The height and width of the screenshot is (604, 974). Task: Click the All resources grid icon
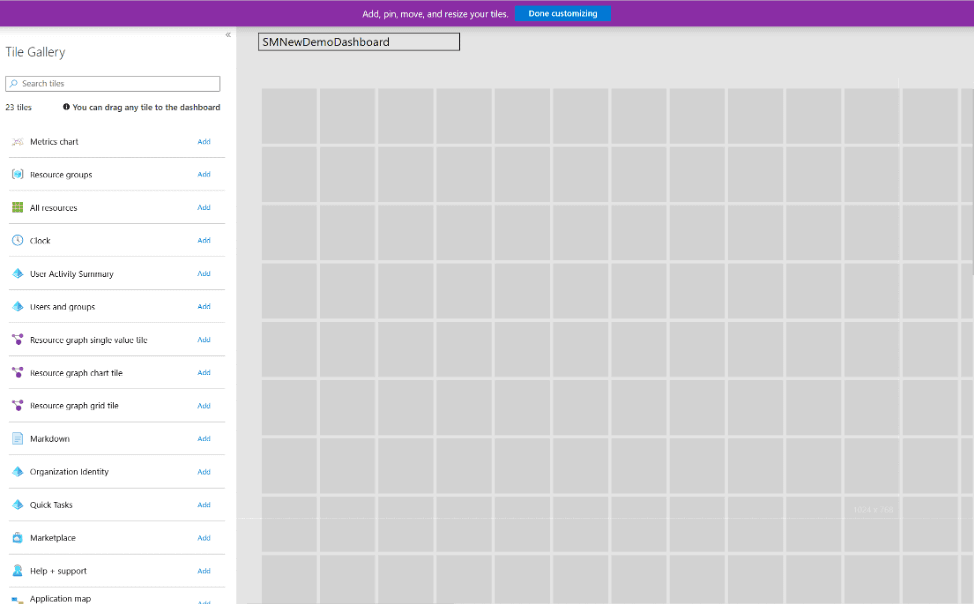click(x=17, y=208)
